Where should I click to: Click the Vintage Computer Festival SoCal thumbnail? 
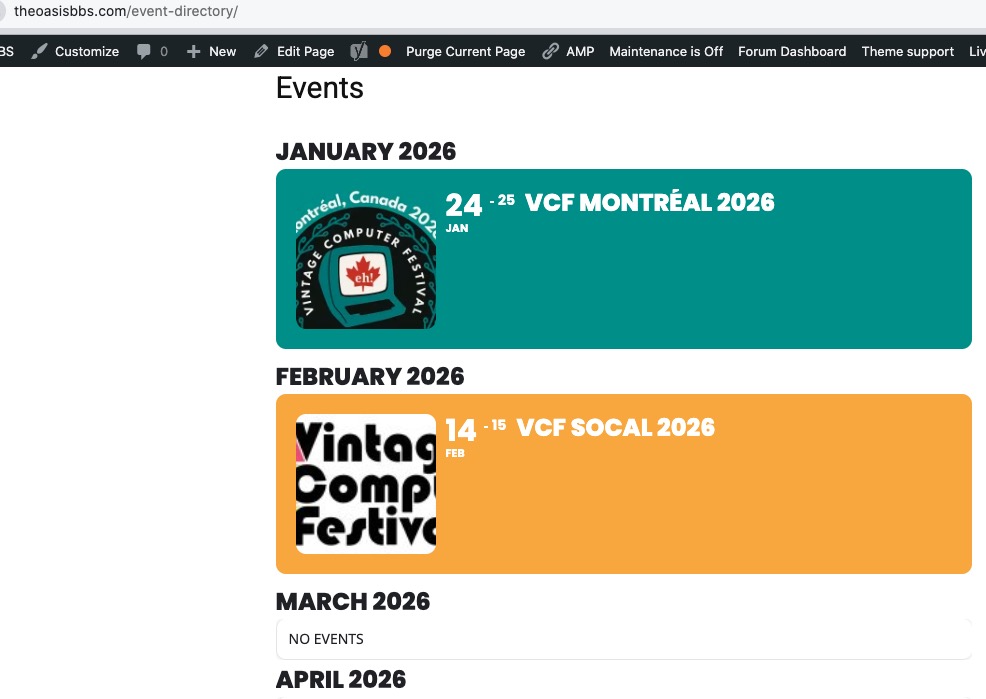tap(366, 484)
